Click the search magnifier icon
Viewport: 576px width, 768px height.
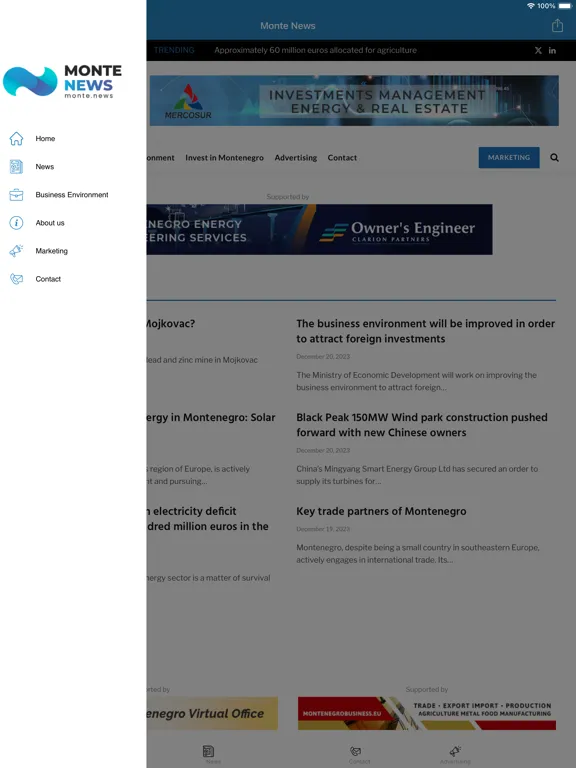tap(554, 157)
